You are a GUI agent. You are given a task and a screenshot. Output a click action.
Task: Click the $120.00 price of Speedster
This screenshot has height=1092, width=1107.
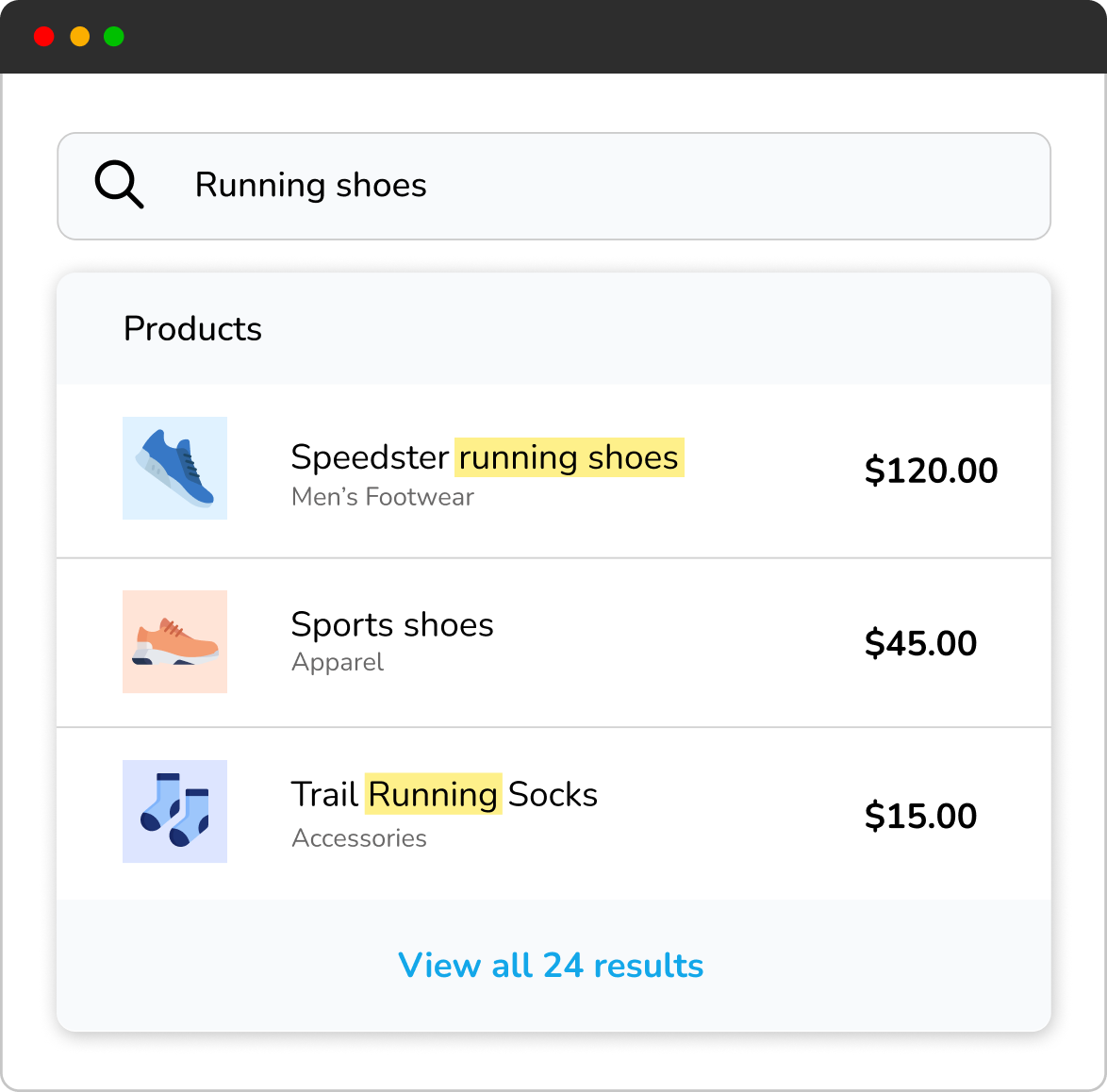click(931, 471)
